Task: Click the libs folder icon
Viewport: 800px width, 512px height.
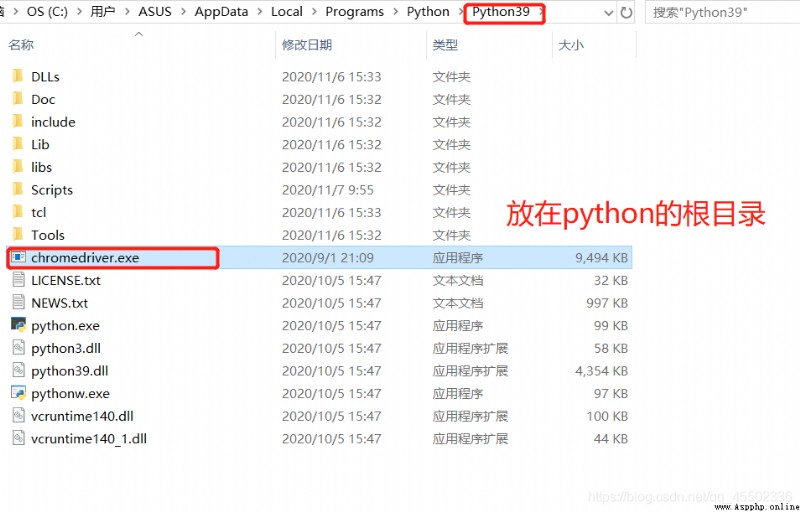Action: click(18, 167)
